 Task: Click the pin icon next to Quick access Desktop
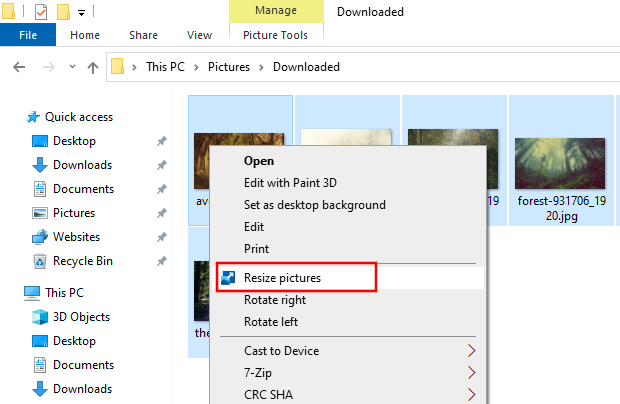[161, 141]
